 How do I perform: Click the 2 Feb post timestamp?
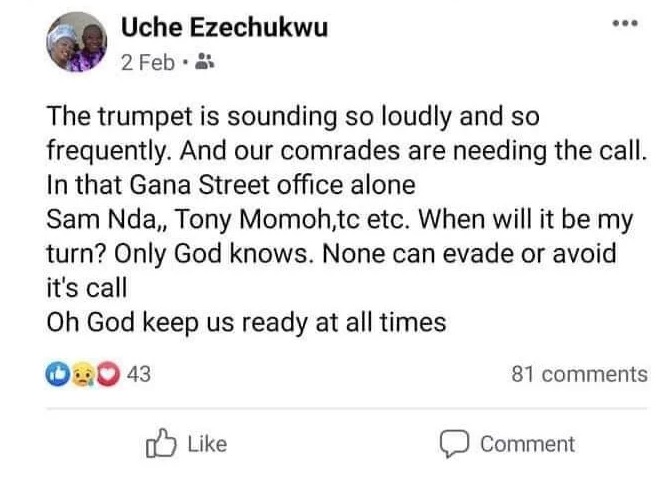(145, 62)
